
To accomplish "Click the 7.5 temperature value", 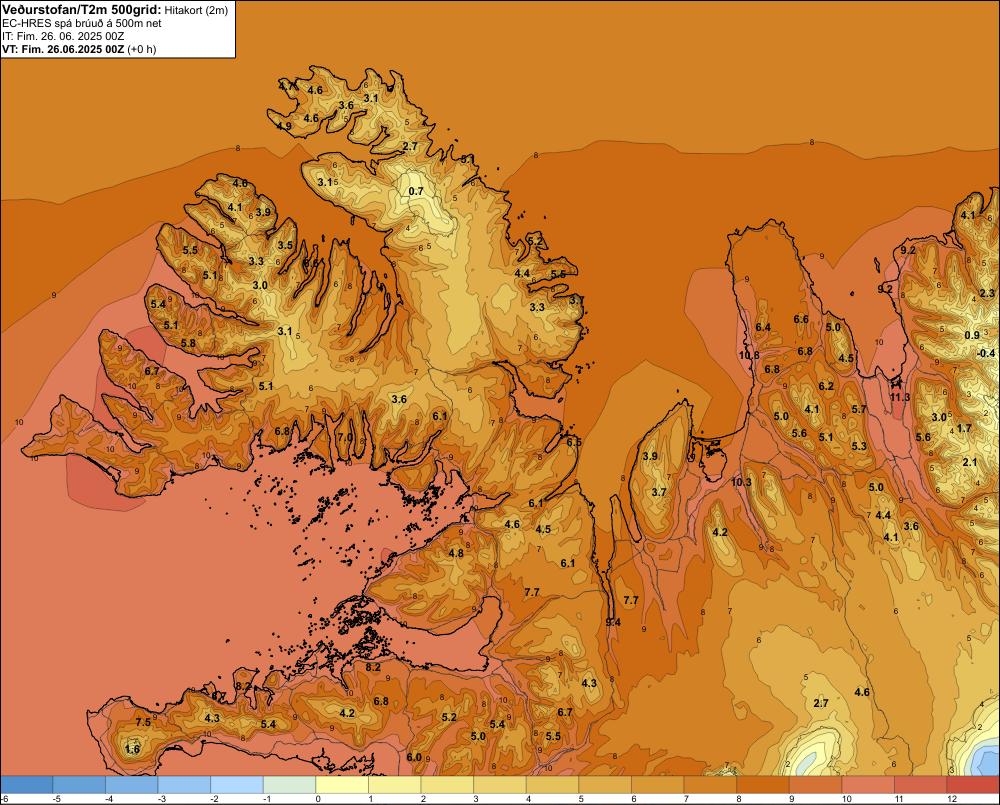I will click(143, 722).
